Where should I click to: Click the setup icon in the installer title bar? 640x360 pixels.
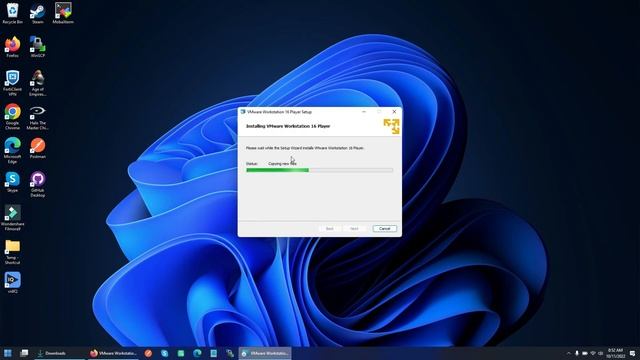[243, 111]
